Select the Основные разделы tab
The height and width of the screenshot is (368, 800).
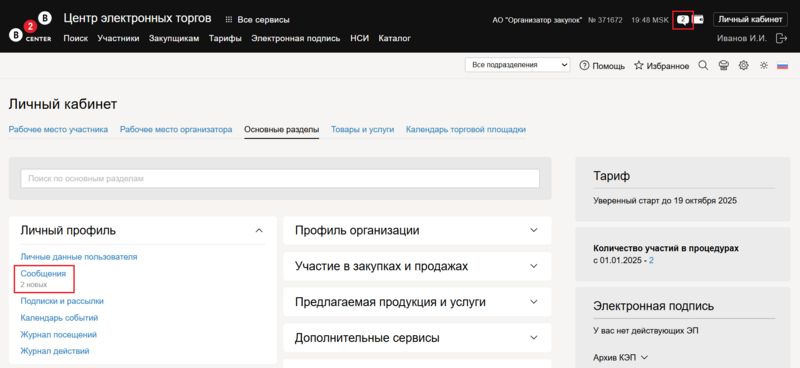coord(282,130)
